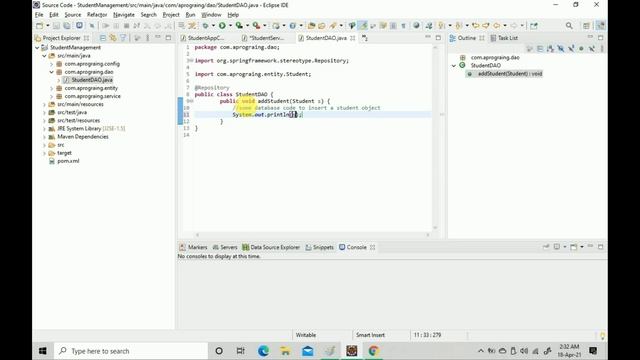Click Collapse All in Project Explorer
The image size is (640, 360).
click(102, 38)
